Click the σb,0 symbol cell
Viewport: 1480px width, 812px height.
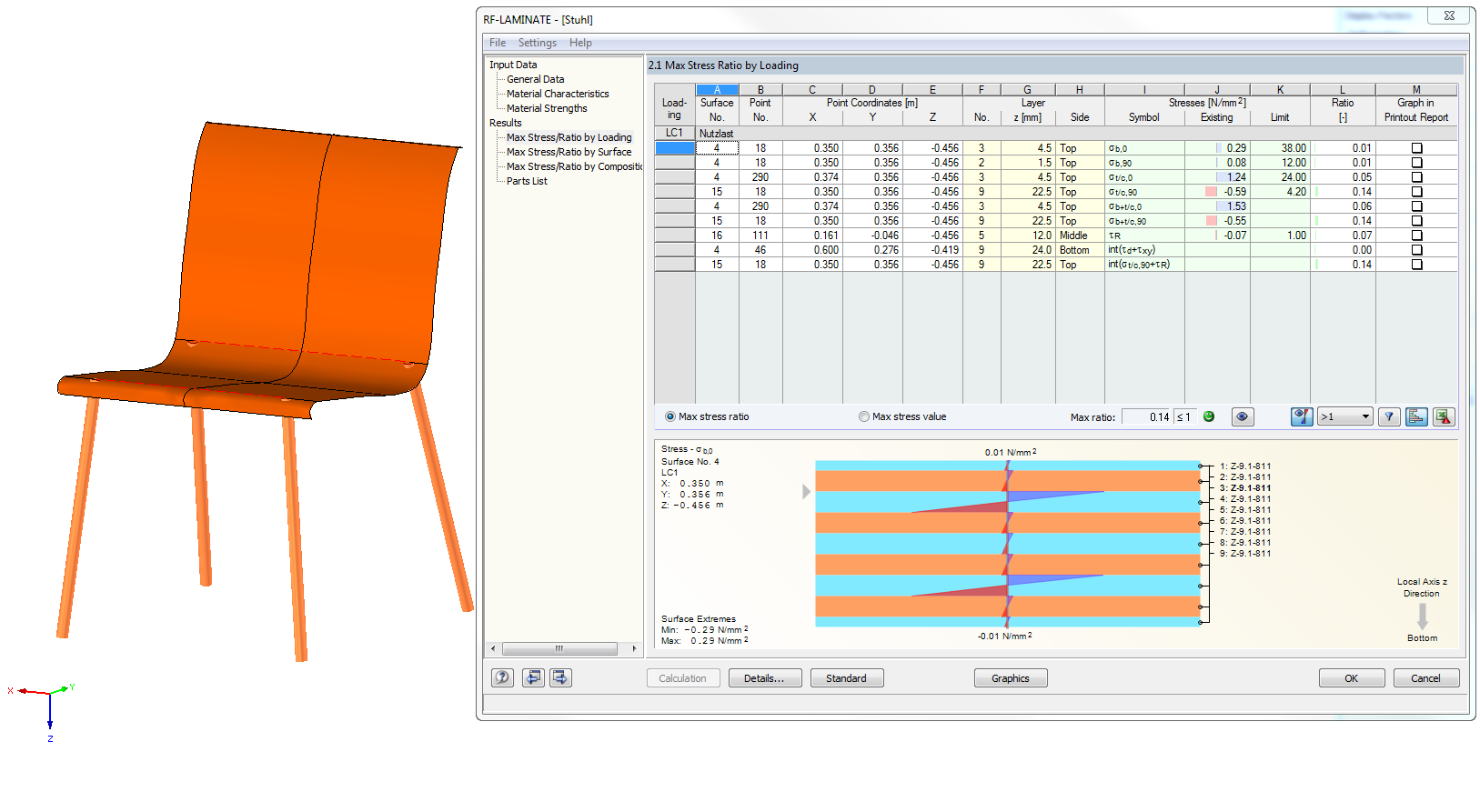[1144, 148]
